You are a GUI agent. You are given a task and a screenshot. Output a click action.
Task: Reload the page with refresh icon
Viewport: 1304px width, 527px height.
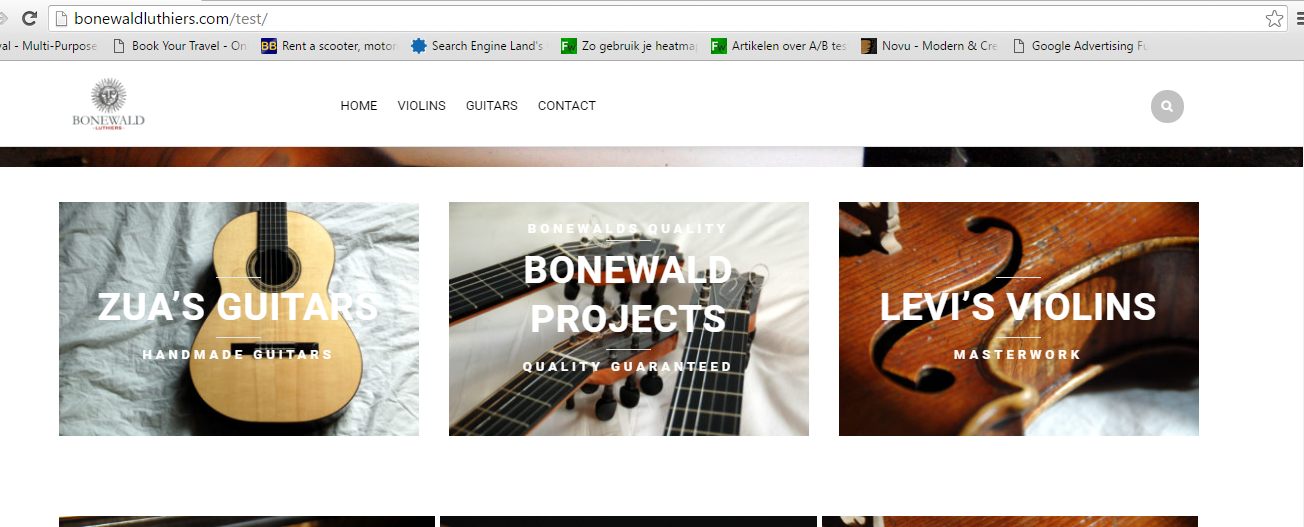click(x=30, y=18)
